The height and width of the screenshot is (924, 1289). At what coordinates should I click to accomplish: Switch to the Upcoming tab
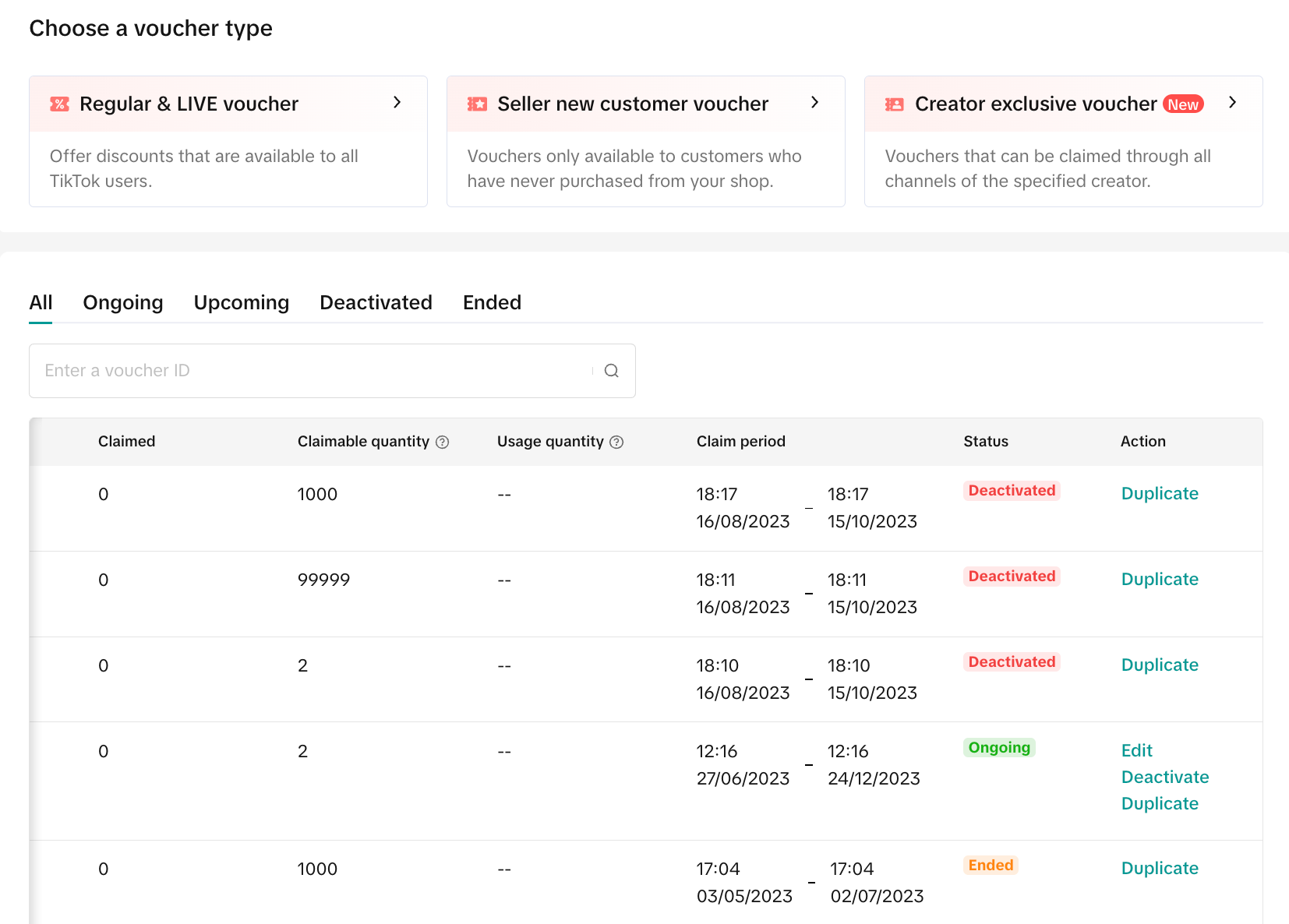[x=242, y=302]
